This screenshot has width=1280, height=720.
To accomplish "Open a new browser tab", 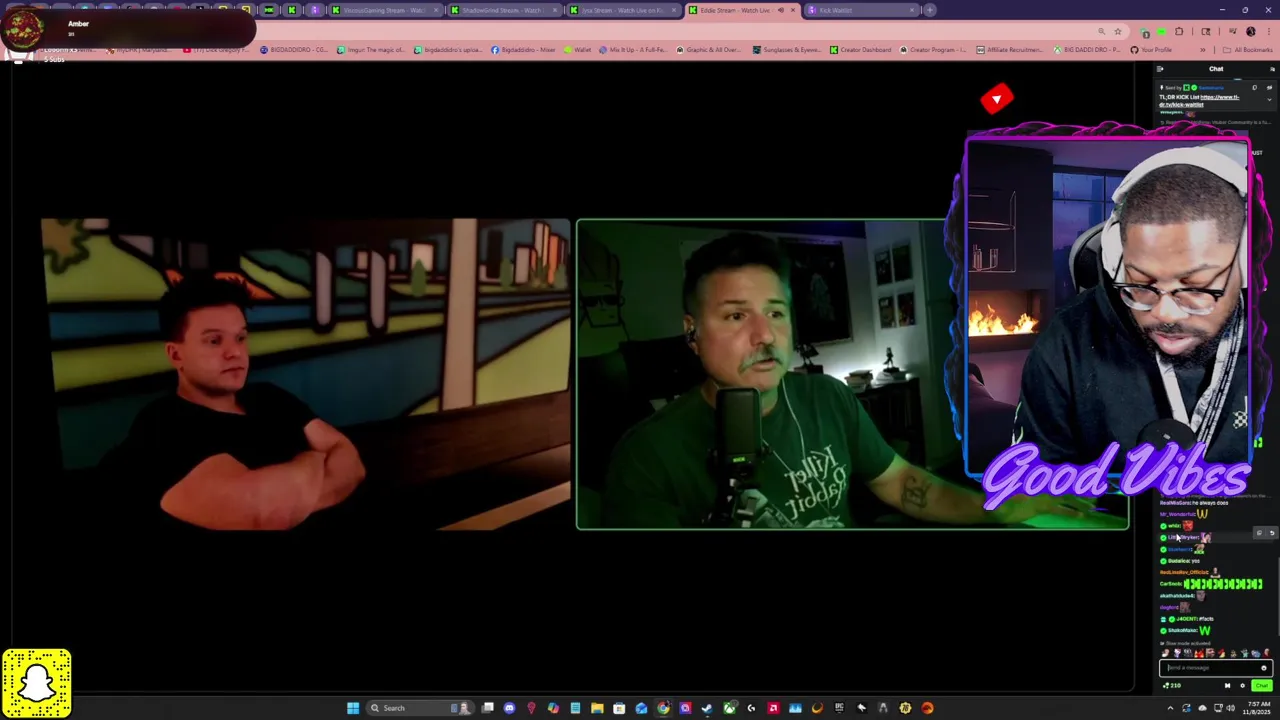I will (x=930, y=10).
